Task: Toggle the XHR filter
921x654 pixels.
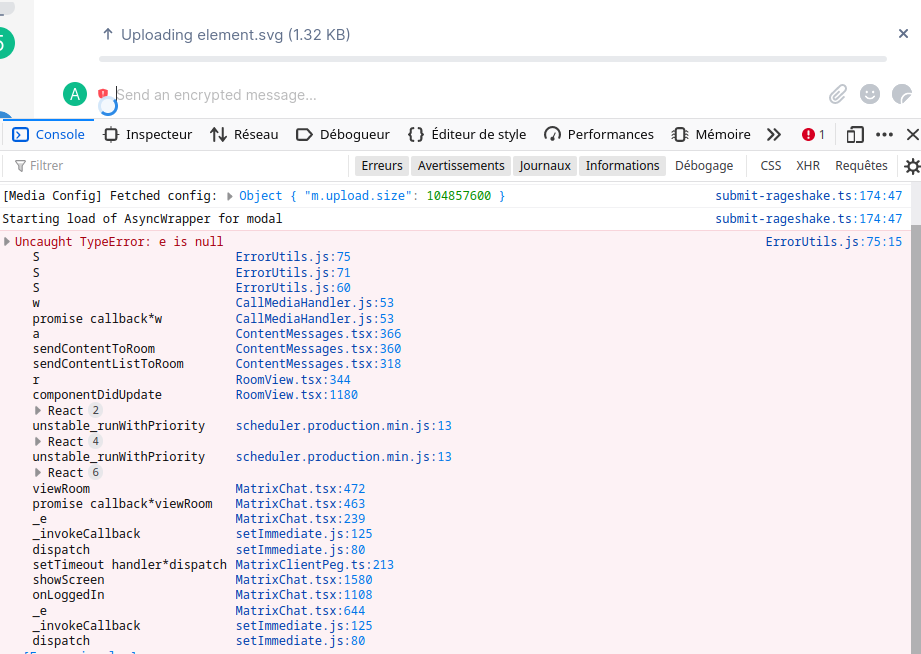Action: pyautogui.click(x=808, y=166)
